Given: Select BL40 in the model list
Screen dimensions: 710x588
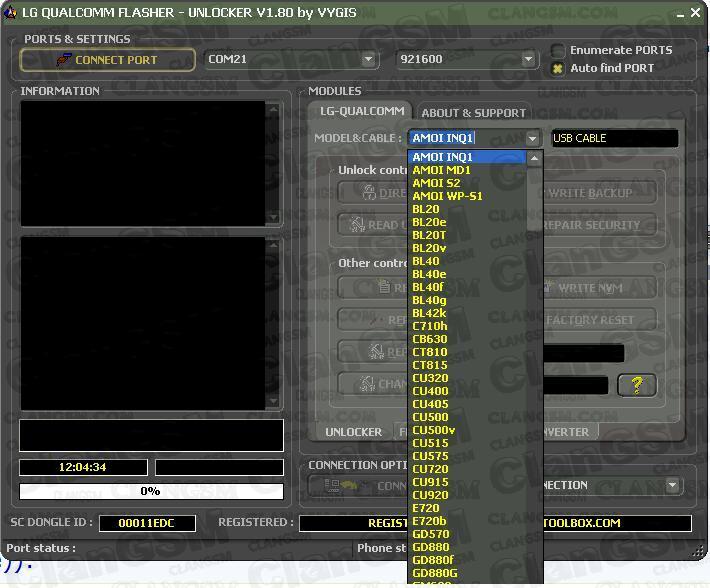Looking at the screenshot, I should click(x=467, y=261).
